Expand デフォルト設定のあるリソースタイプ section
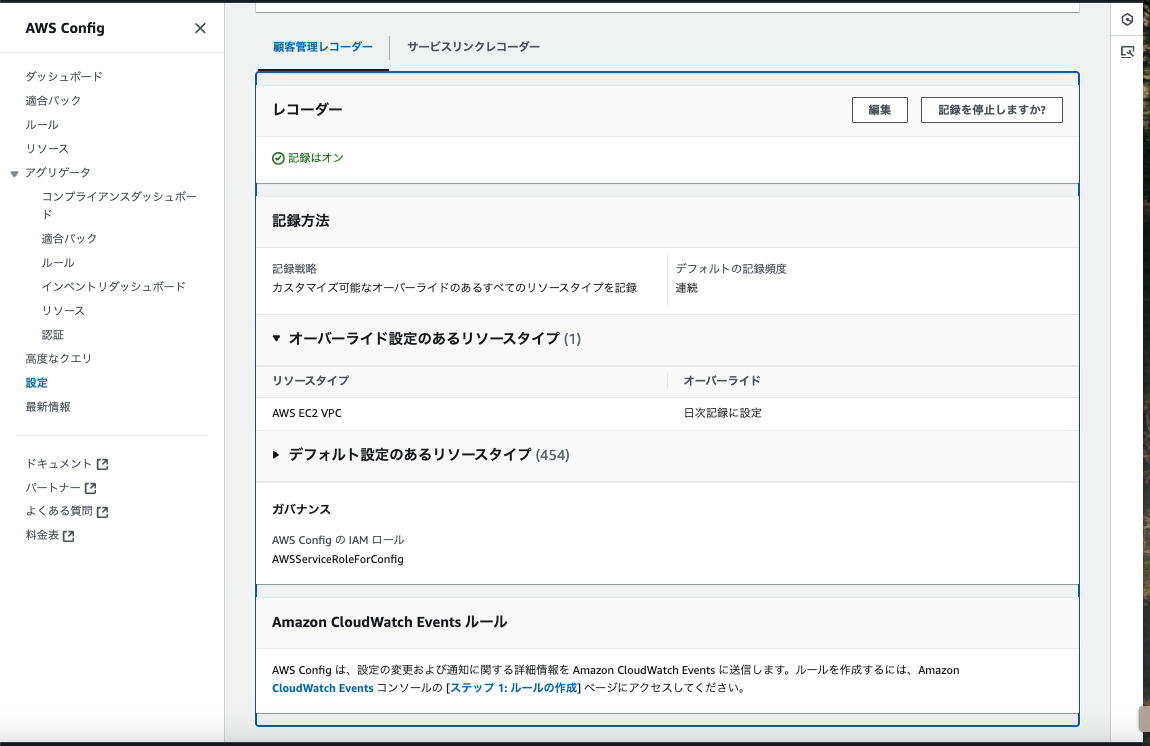Viewport: 1150px width, 746px height. [x=277, y=455]
